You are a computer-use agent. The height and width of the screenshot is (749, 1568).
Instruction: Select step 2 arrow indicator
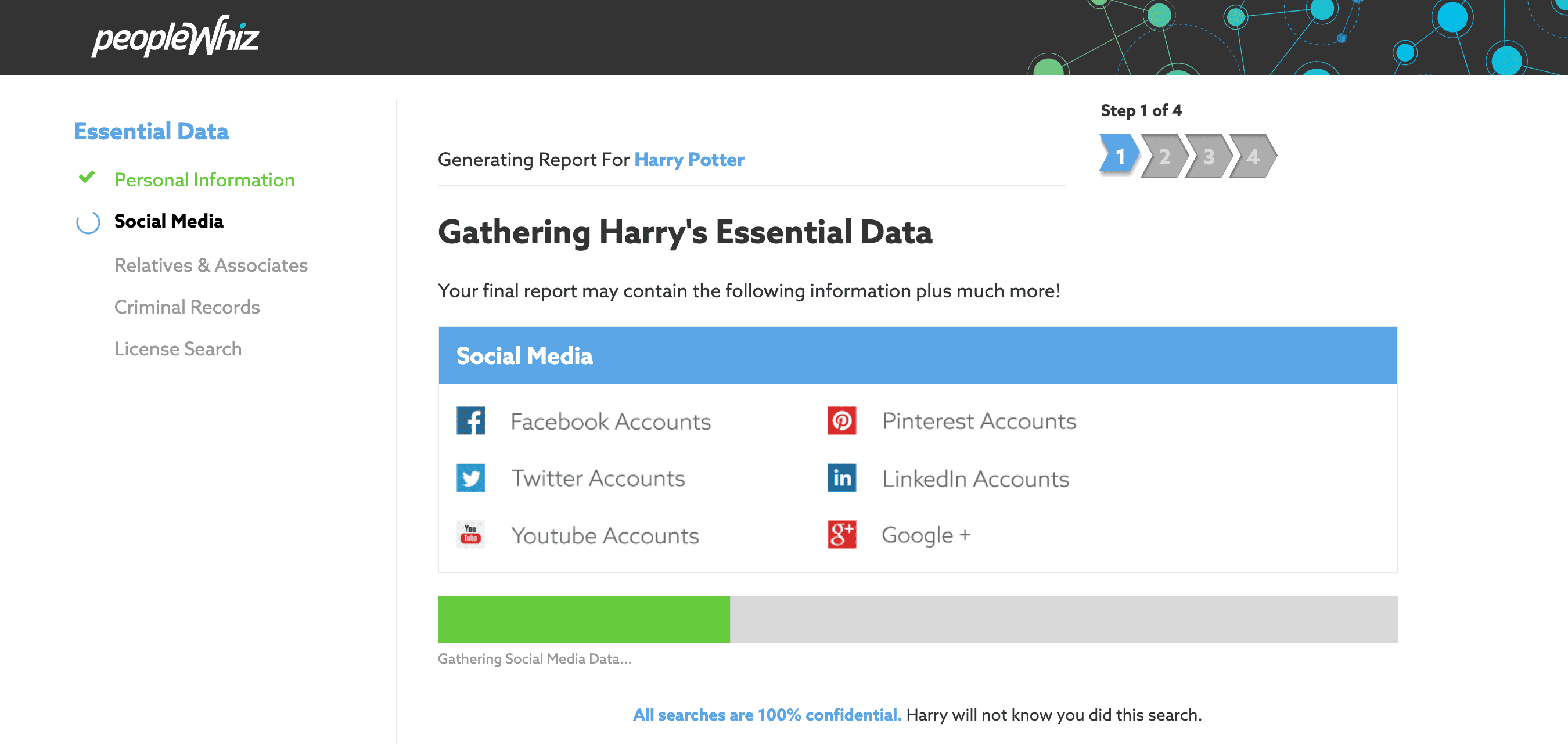coord(1164,156)
